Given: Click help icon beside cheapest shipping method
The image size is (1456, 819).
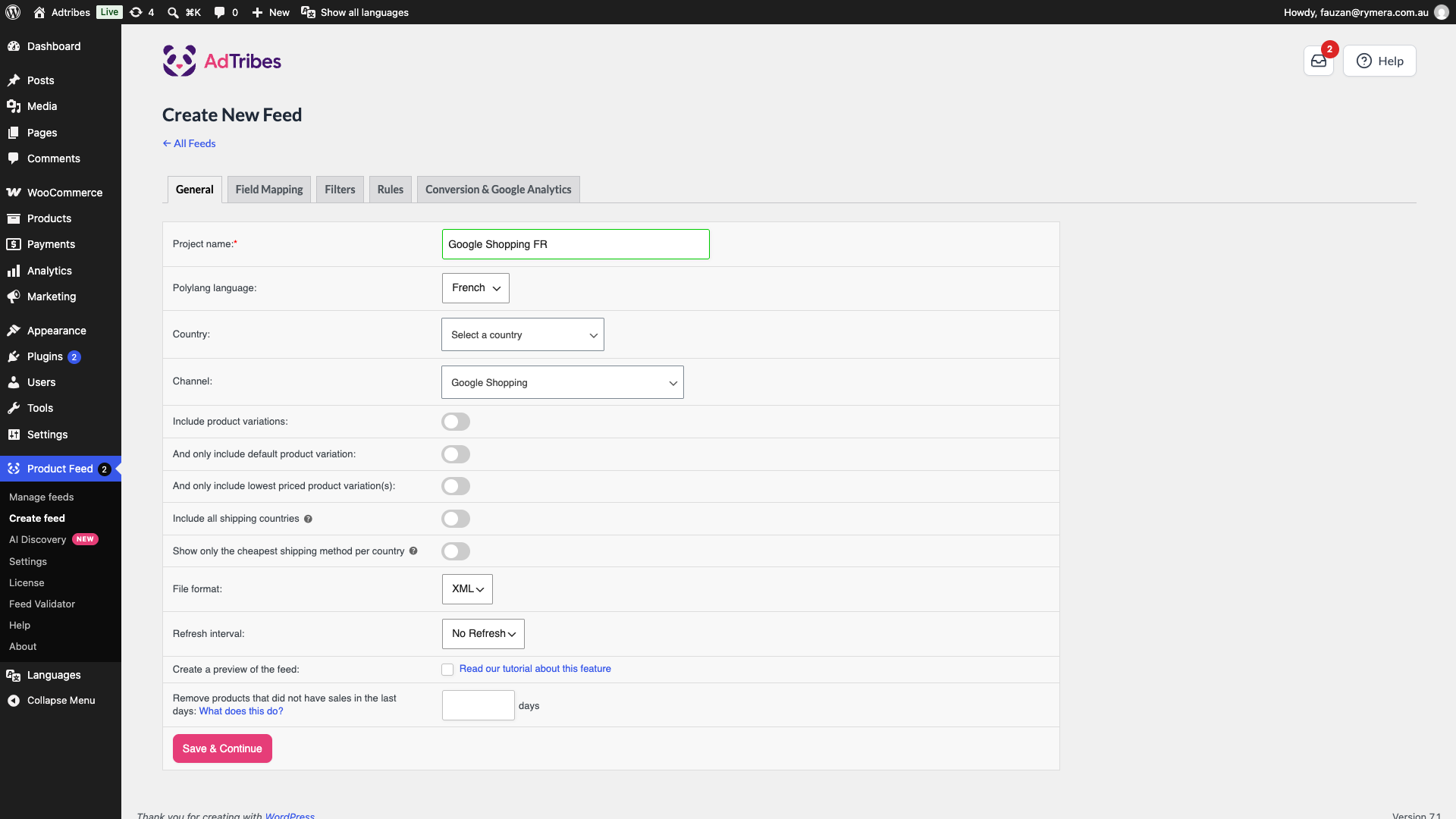Looking at the screenshot, I should click(x=413, y=551).
